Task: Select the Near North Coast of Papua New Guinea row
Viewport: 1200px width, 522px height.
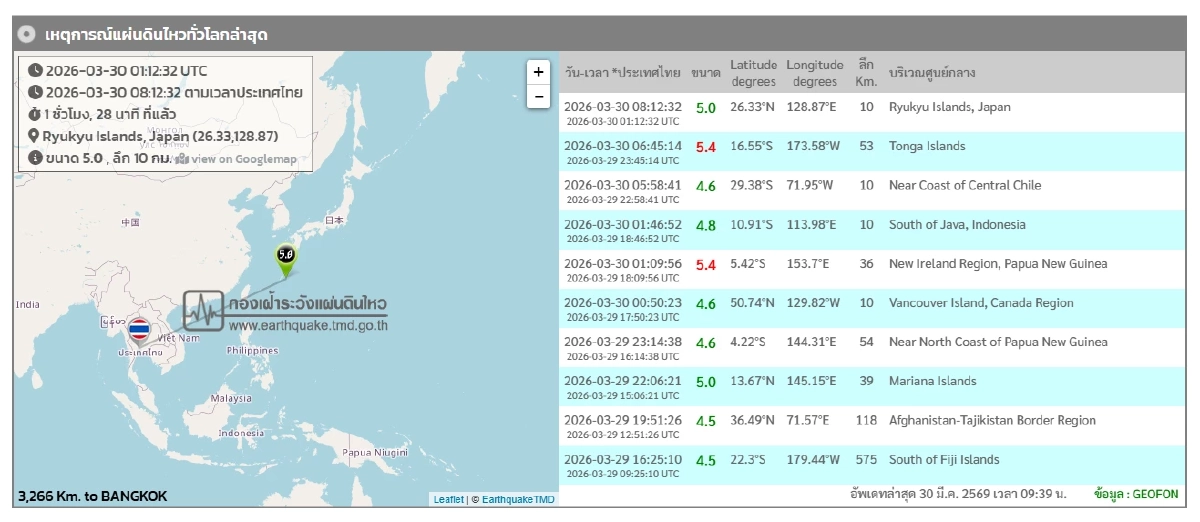Action: pos(870,347)
